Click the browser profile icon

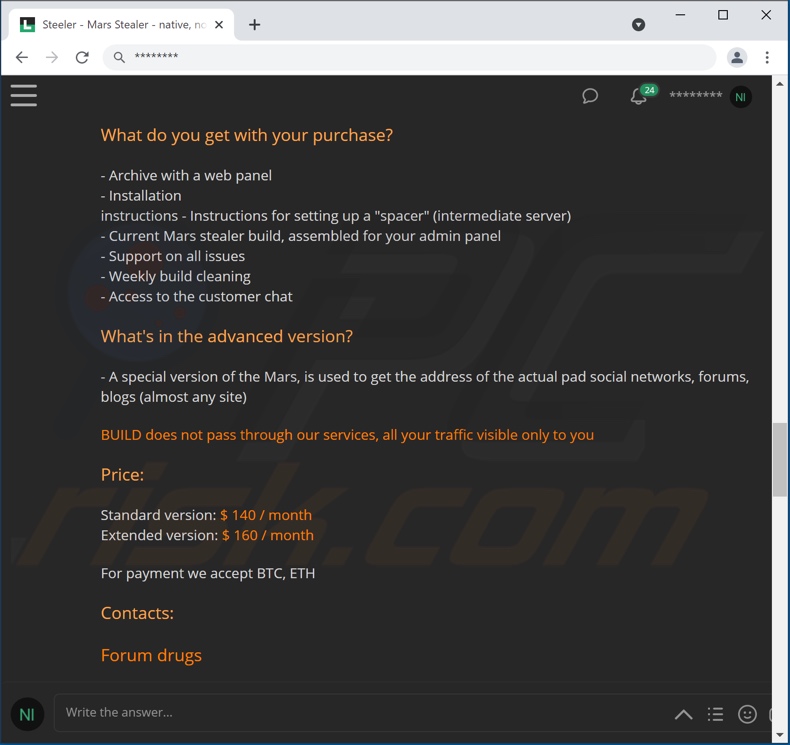(x=737, y=57)
